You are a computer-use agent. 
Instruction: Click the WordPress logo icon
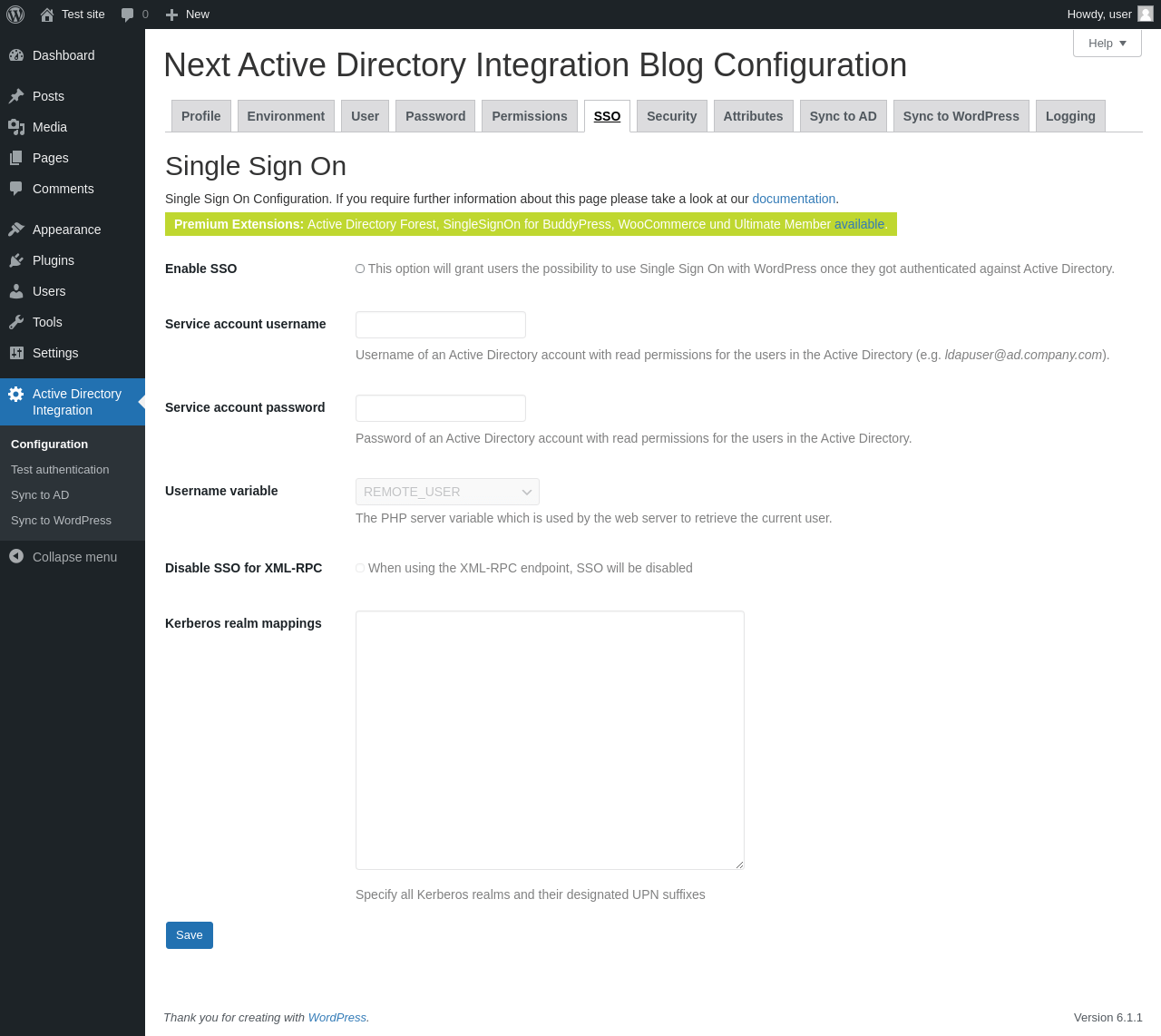[15, 15]
